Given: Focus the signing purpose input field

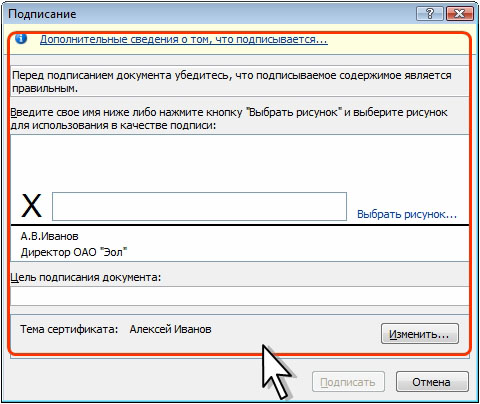Looking at the screenshot, I should 239,296.
